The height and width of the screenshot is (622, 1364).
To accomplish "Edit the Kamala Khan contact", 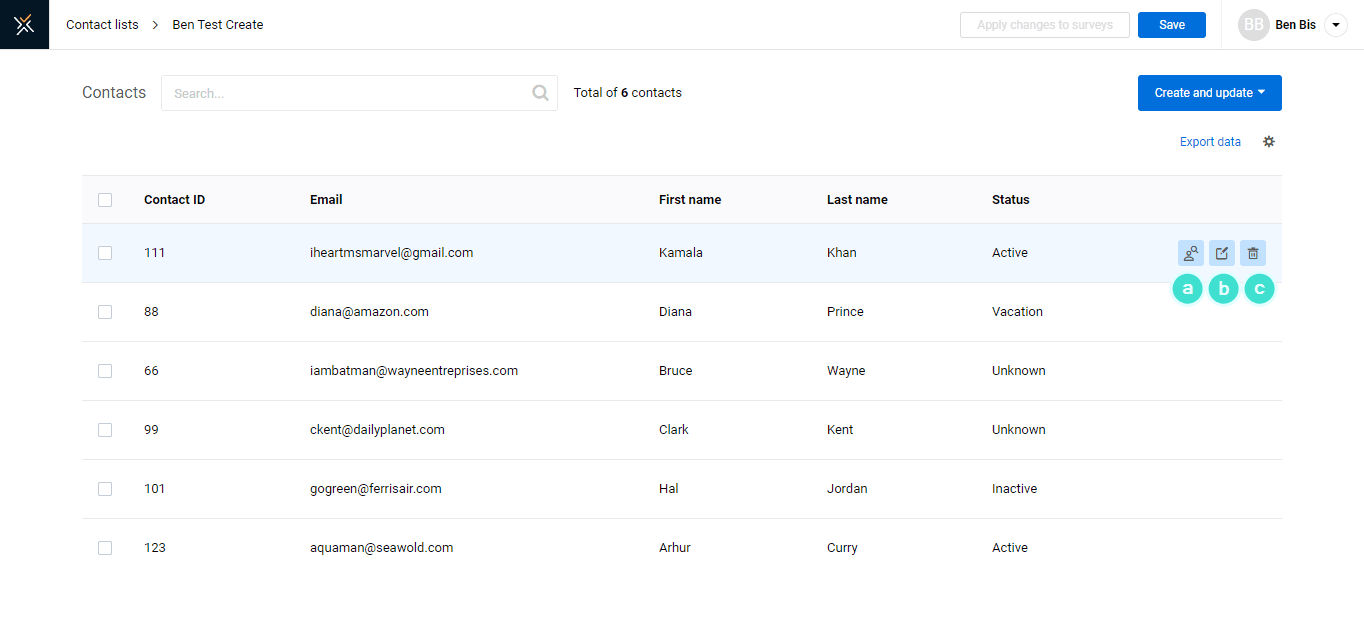I will point(1222,253).
